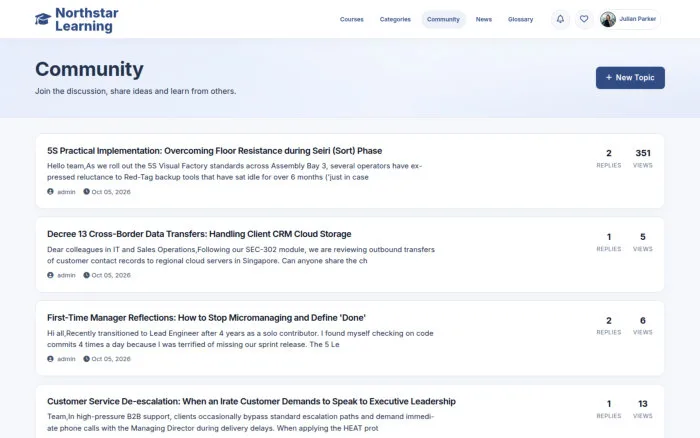Click the 6 views count

click(643, 320)
